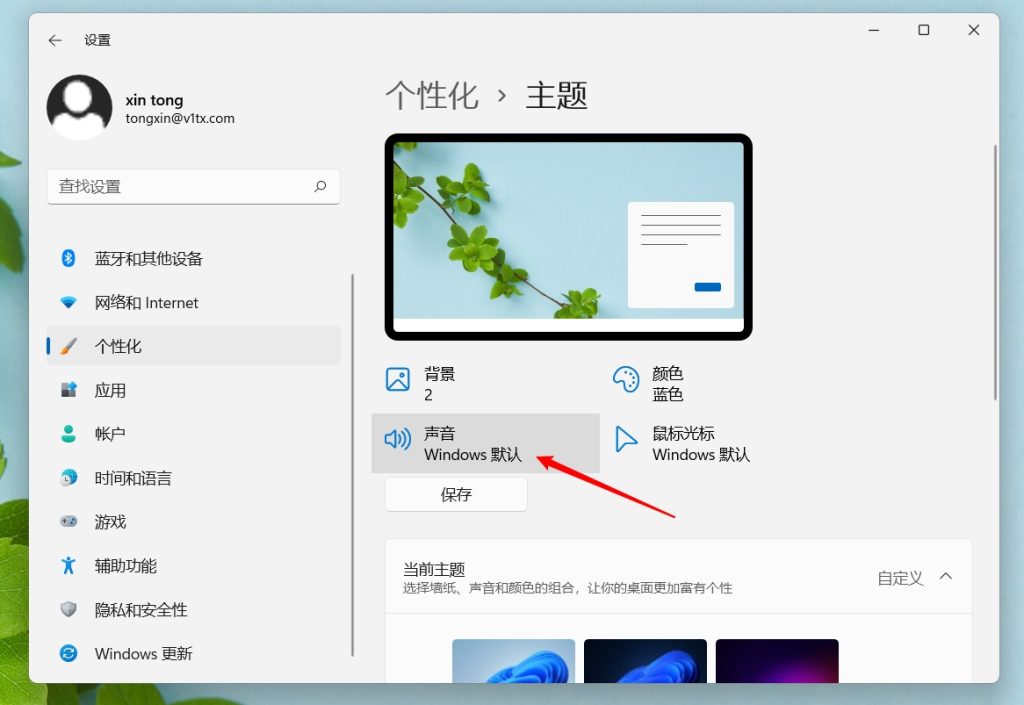Click the sidebar navigation scrollbar
This screenshot has height=705, width=1024.
pyautogui.click(x=353, y=465)
